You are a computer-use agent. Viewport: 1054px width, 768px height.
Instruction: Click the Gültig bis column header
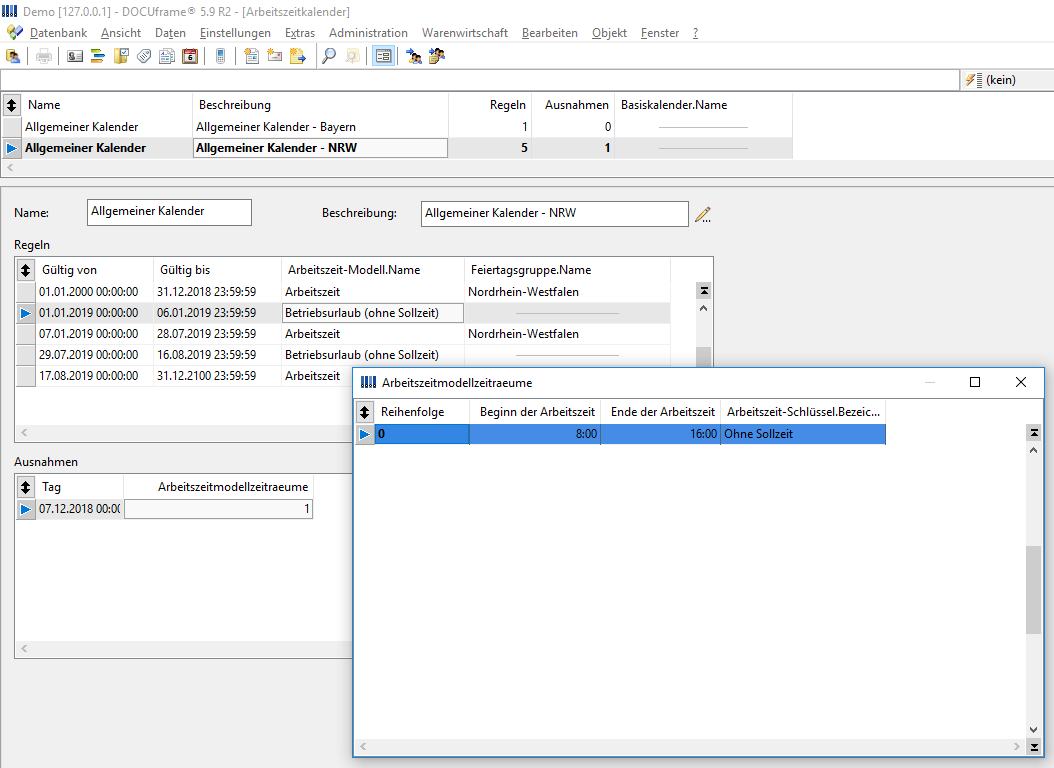(x=217, y=270)
